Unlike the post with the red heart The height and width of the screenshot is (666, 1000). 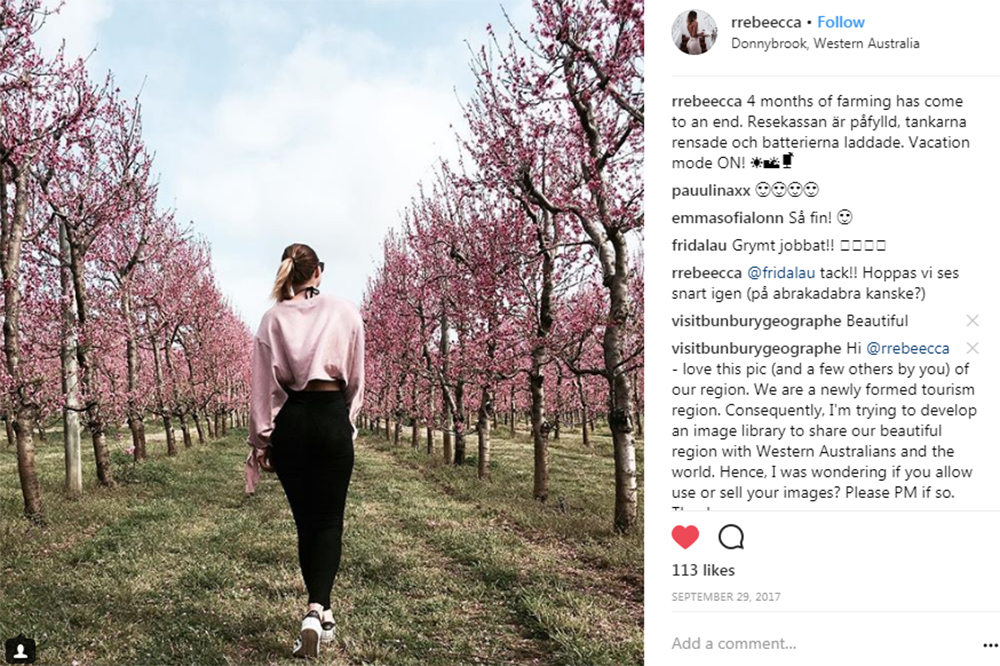(x=685, y=537)
